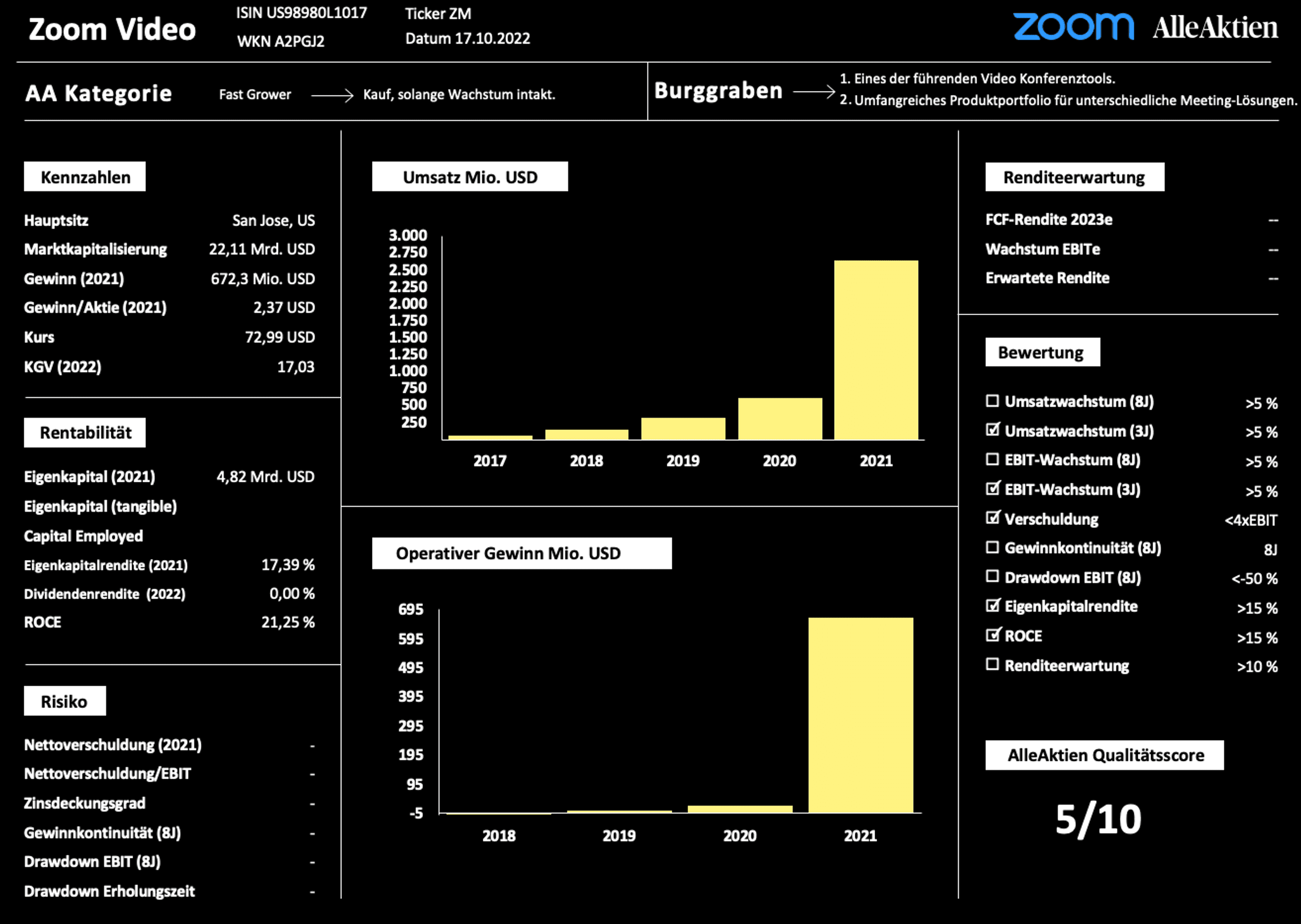Click the Nettoverschuldung/EBIT label
Viewport: 1301px width, 924px height.
(108, 774)
